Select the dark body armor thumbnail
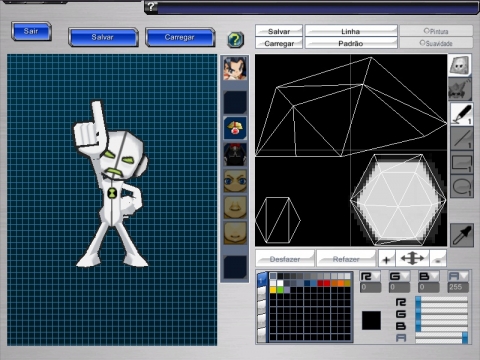The width and height of the screenshot is (480, 360). click(235, 154)
